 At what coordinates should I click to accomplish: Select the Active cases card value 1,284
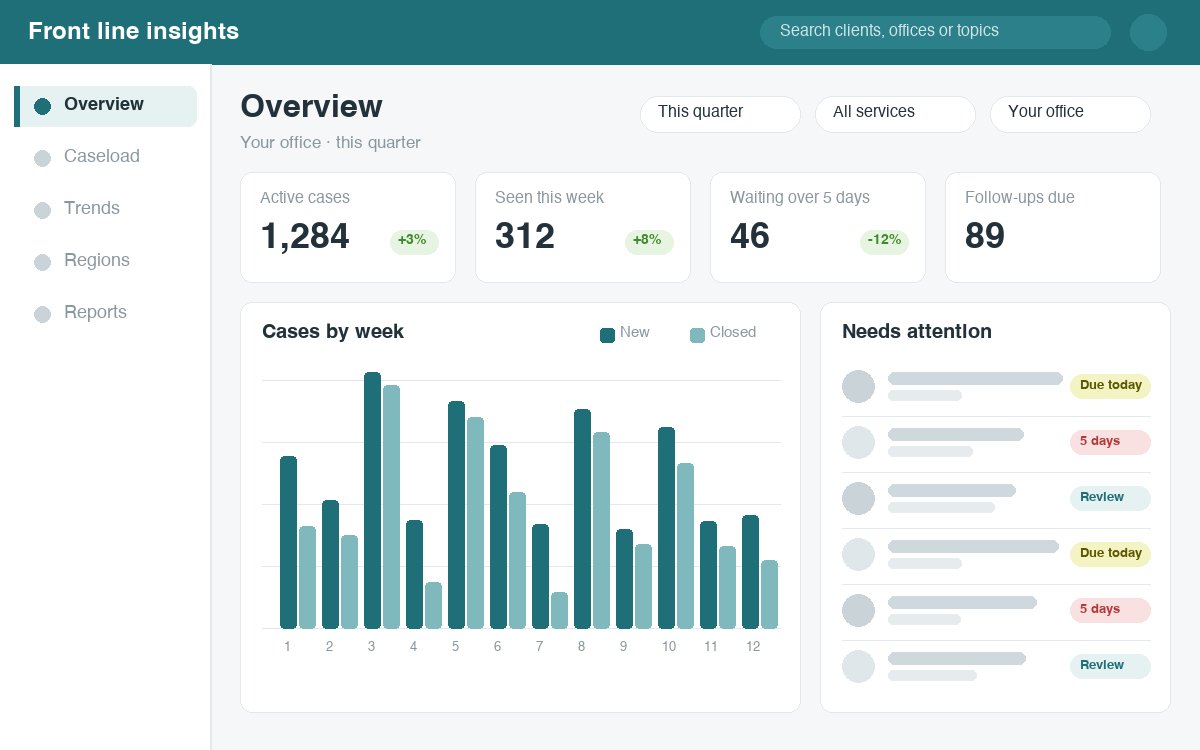tap(305, 236)
